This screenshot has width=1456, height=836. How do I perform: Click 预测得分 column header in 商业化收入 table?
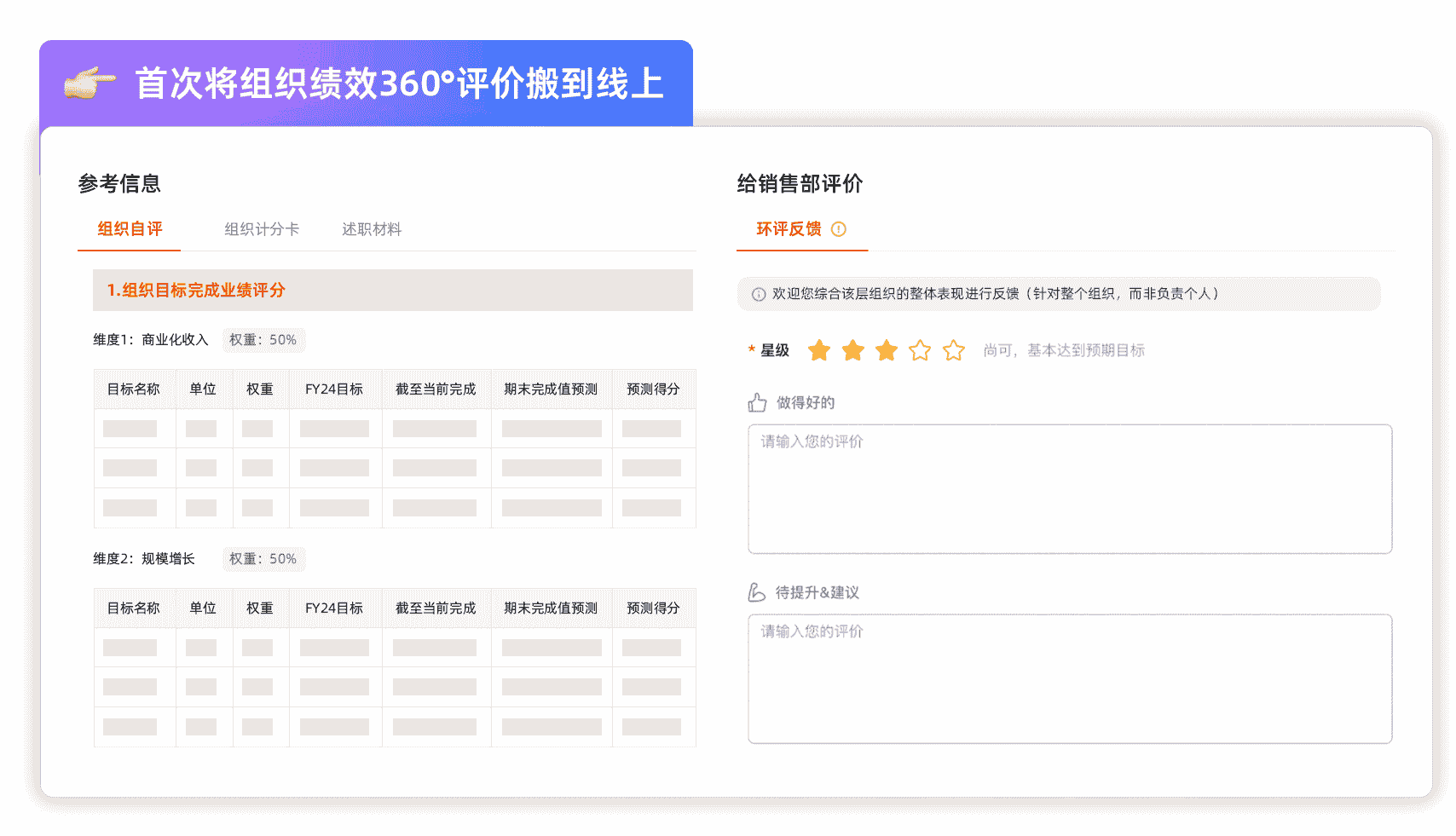[653, 389]
